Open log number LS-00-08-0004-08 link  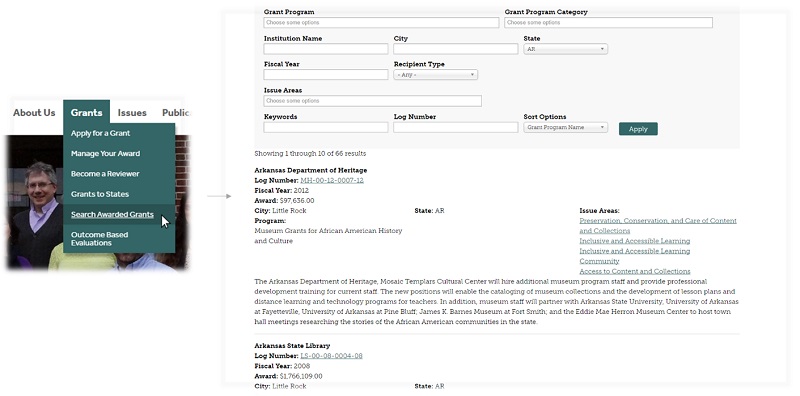pos(331,356)
